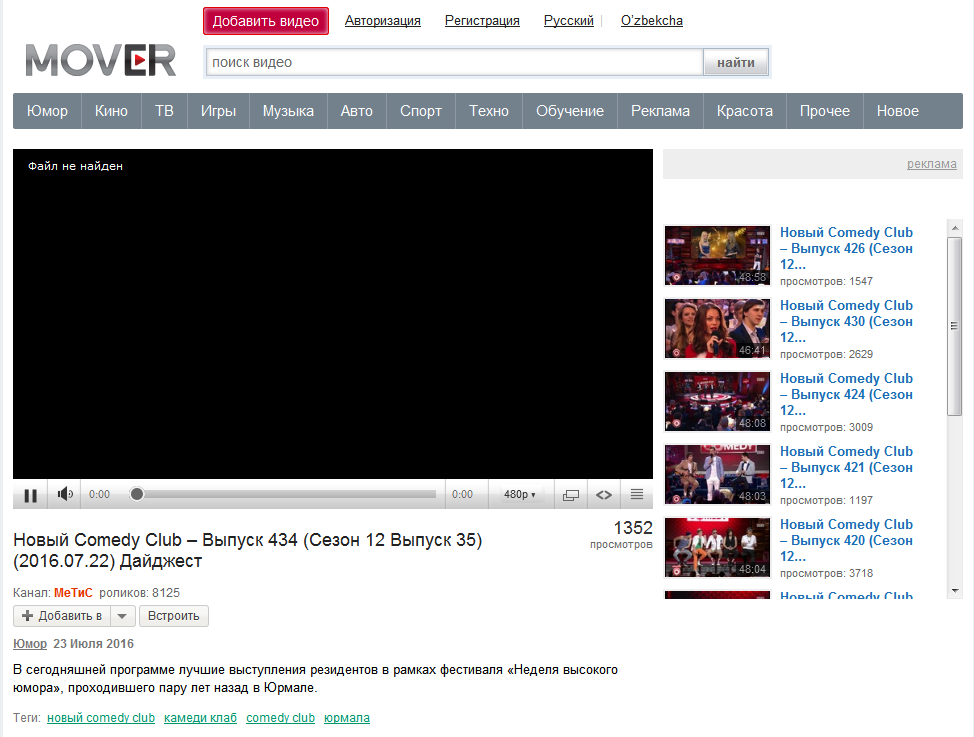
Task: Open the player playlist menu icon
Action: (637, 494)
